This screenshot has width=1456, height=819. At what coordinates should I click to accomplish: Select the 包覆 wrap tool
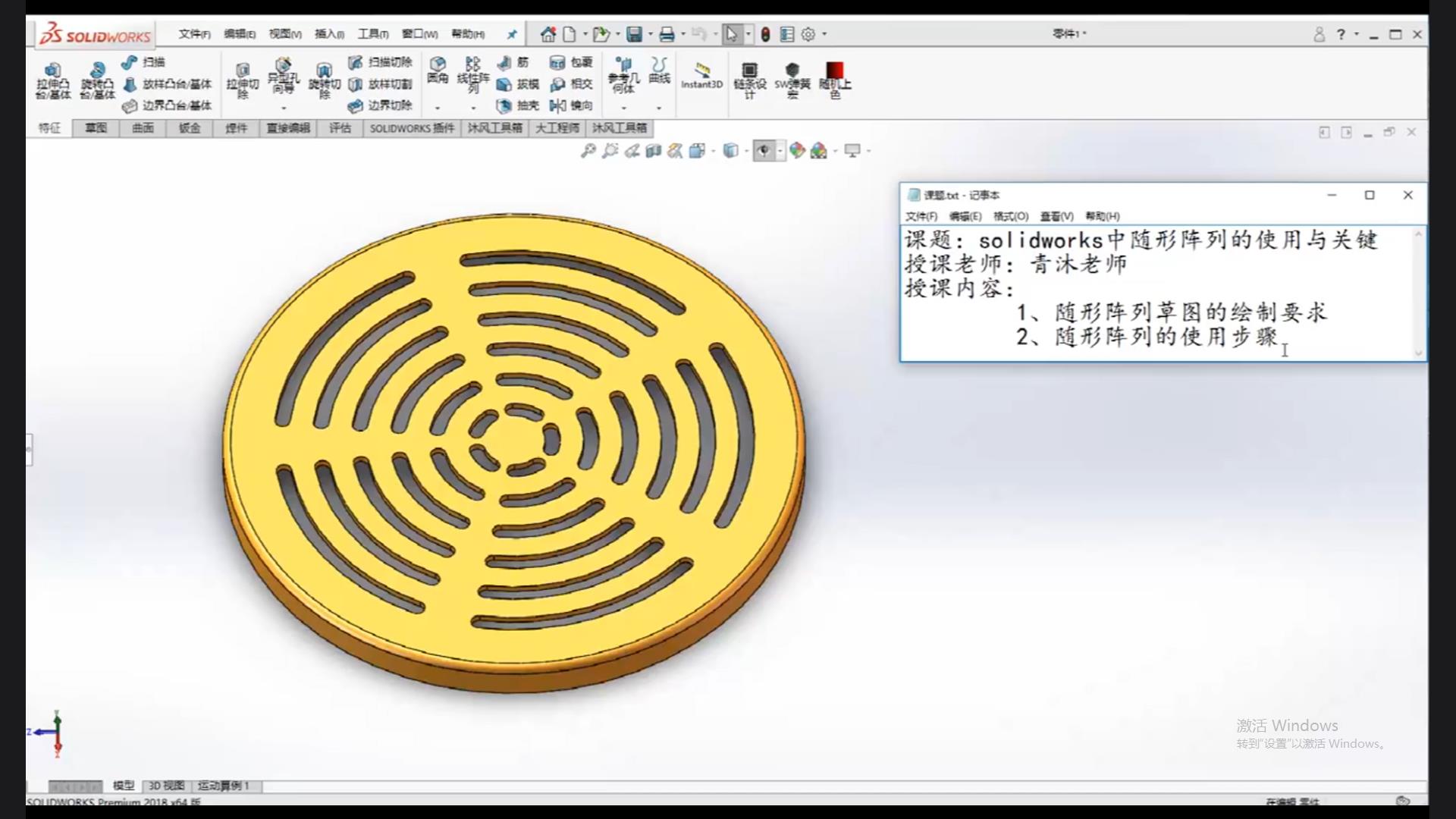pos(571,62)
